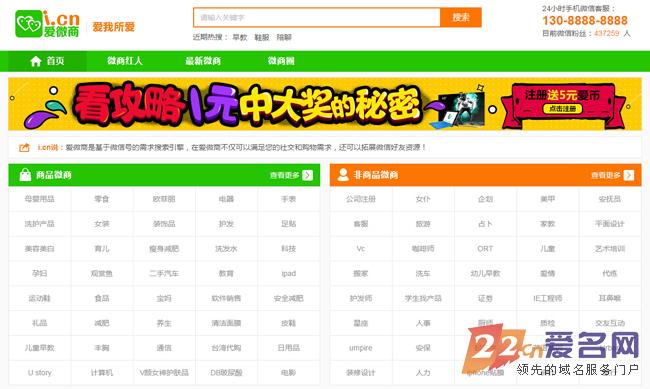Viewport: 650px width, 389px height.
Task: Select the 电器 category cell
Action: [x=226, y=199]
